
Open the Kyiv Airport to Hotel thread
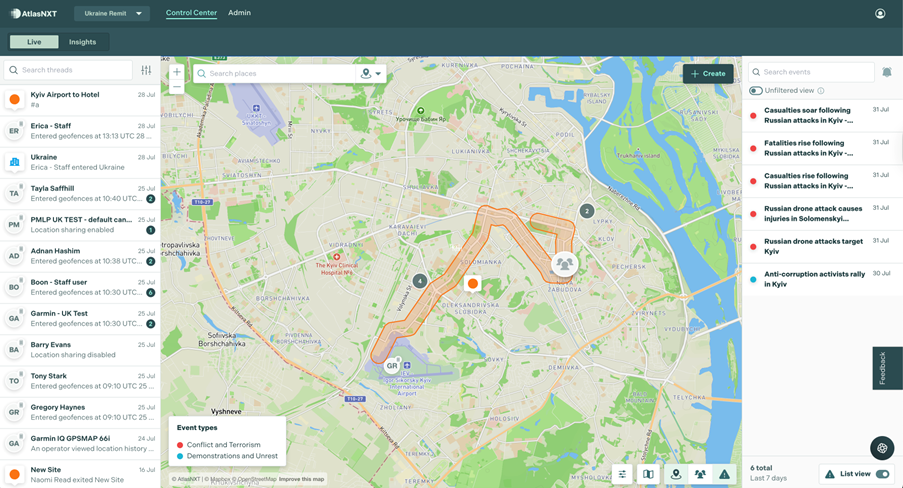tap(80, 100)
